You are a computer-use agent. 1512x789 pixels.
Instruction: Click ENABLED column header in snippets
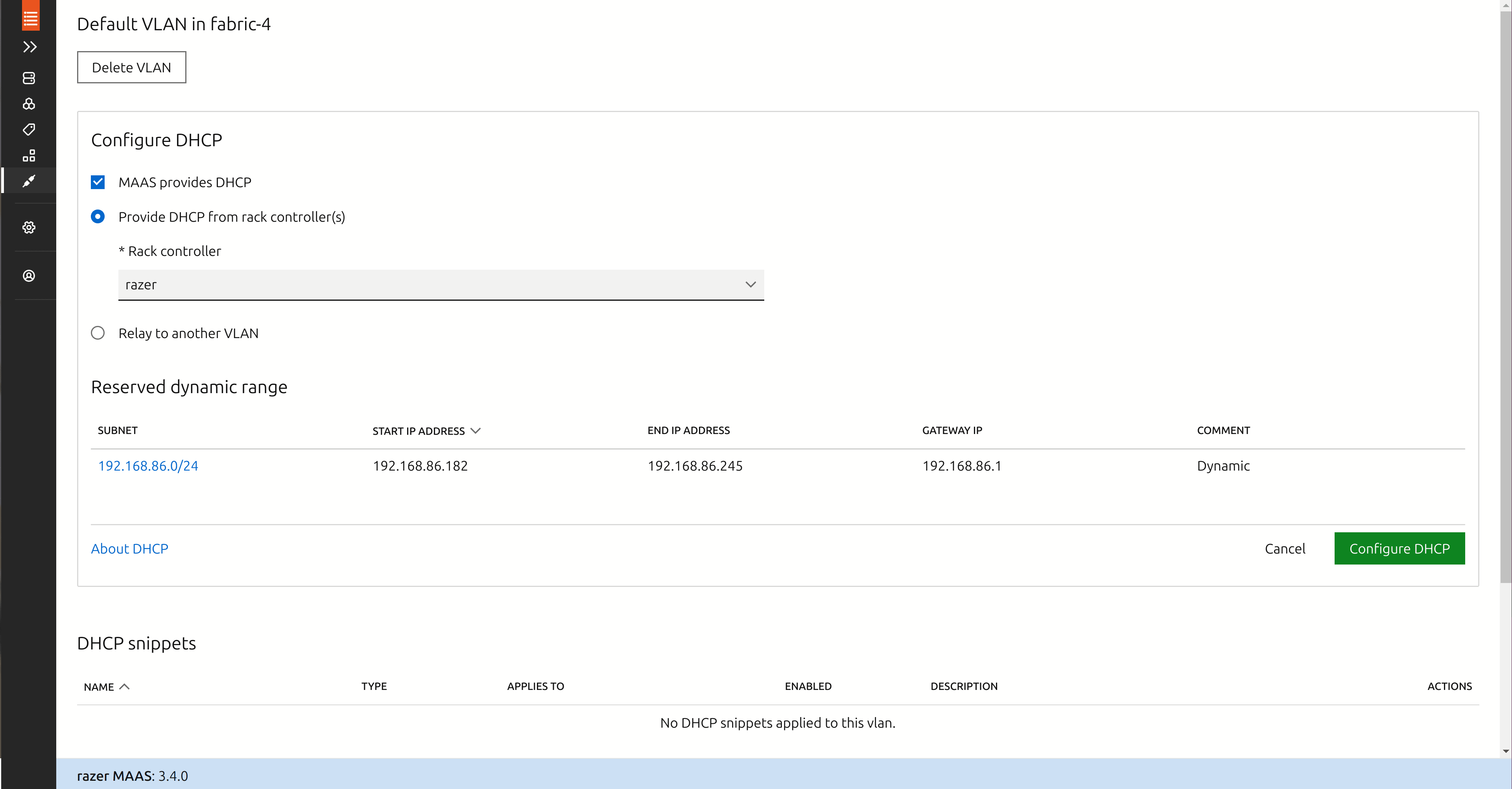[x=808, y=686]
